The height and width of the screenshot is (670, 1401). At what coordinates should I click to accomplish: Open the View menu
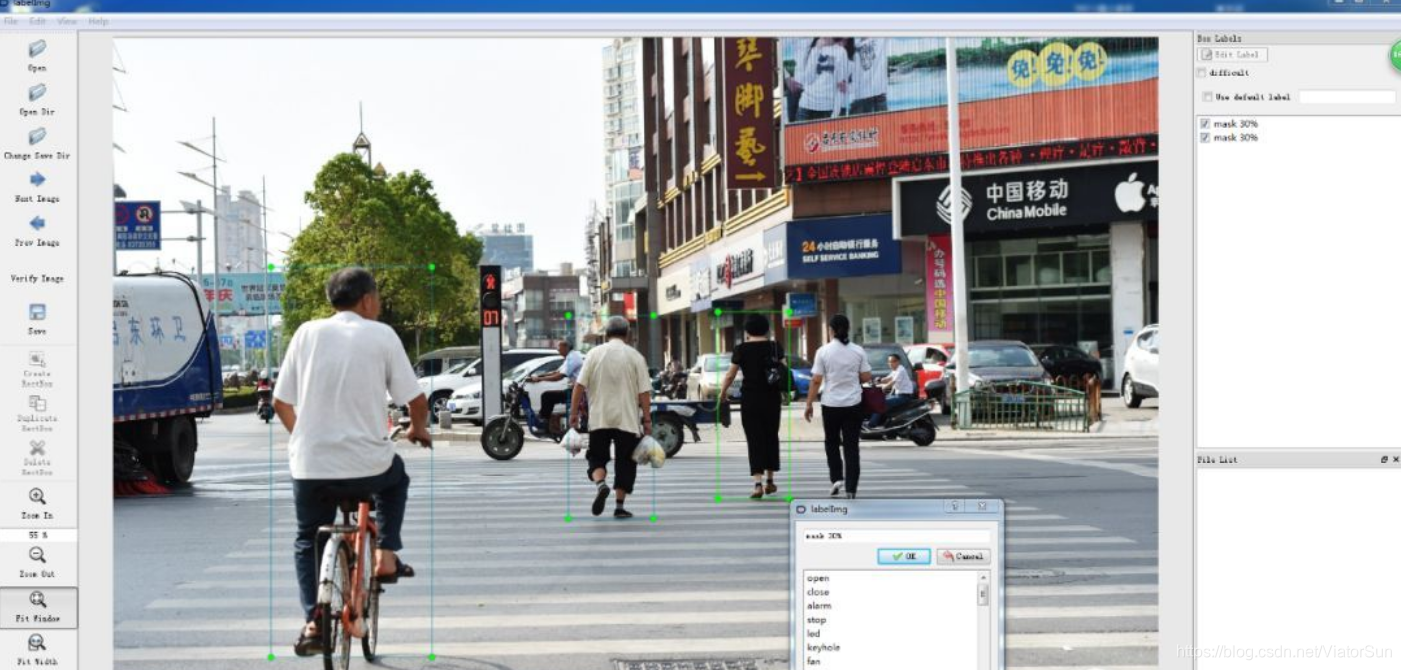click(67, 21)
